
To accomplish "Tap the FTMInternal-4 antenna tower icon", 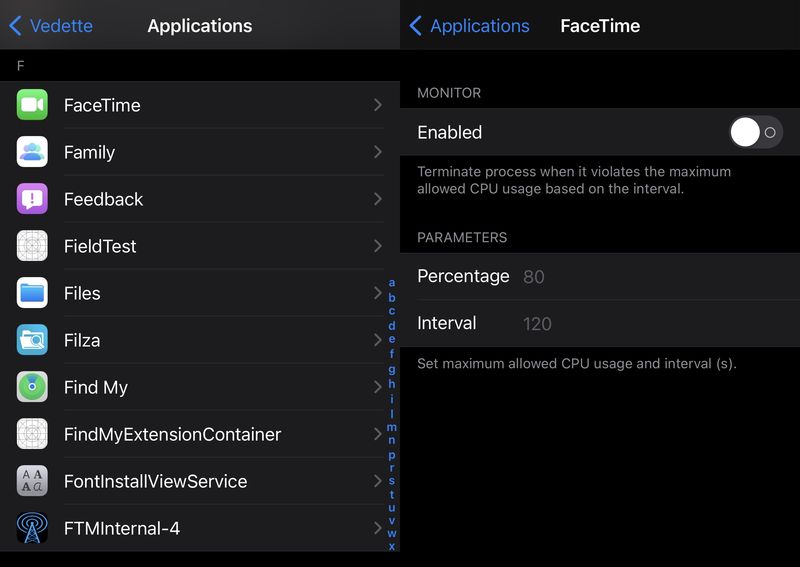I will (32, 528).
